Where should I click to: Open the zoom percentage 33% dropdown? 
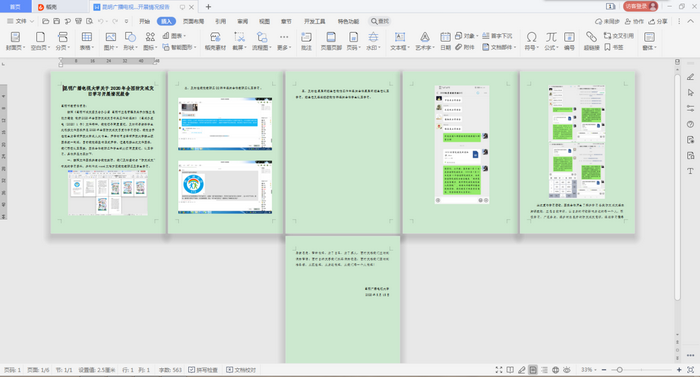[x=589, y=370]
